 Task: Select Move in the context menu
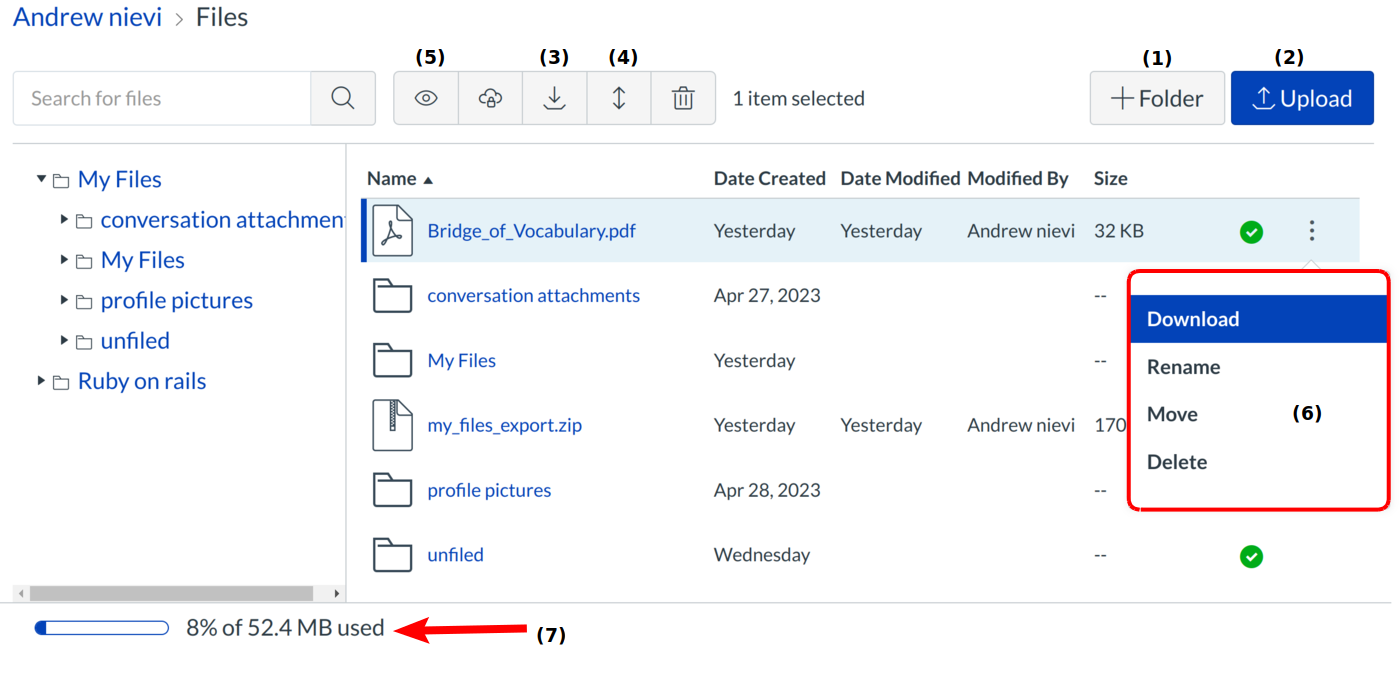tap(1172, 414)
